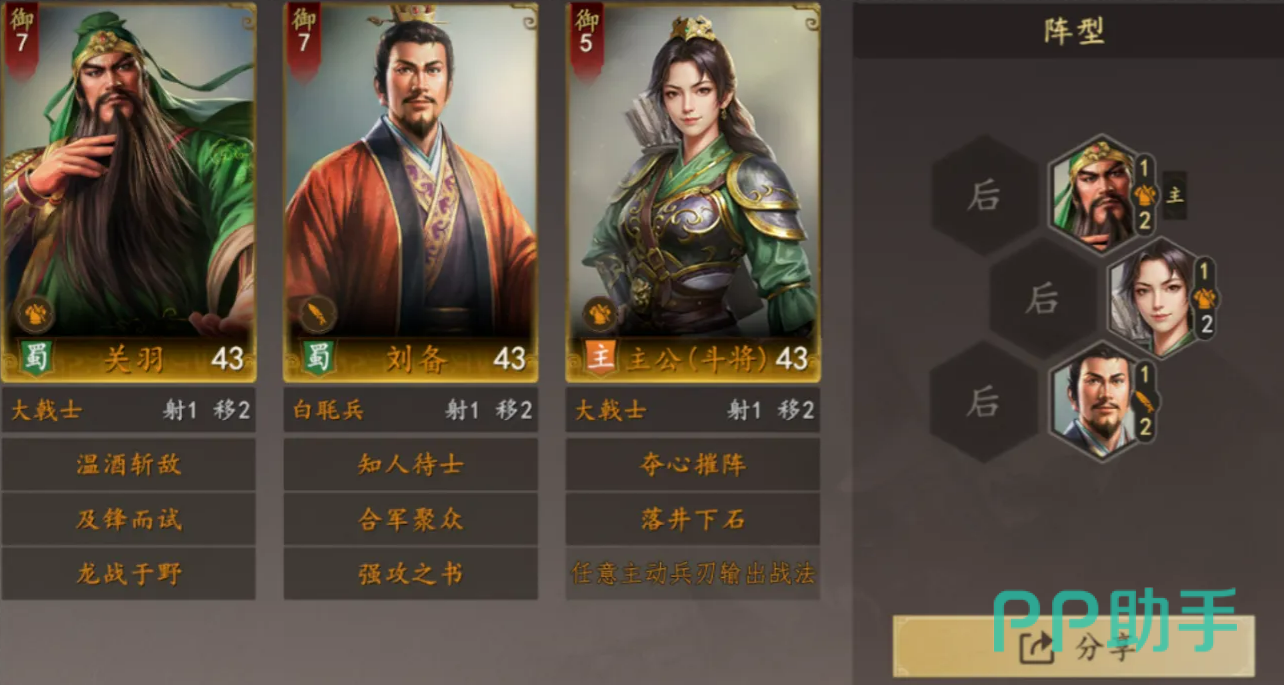This screenshot has width=1284, height=685.
Task: Open the 知人待士 skill
Action: 411,465
